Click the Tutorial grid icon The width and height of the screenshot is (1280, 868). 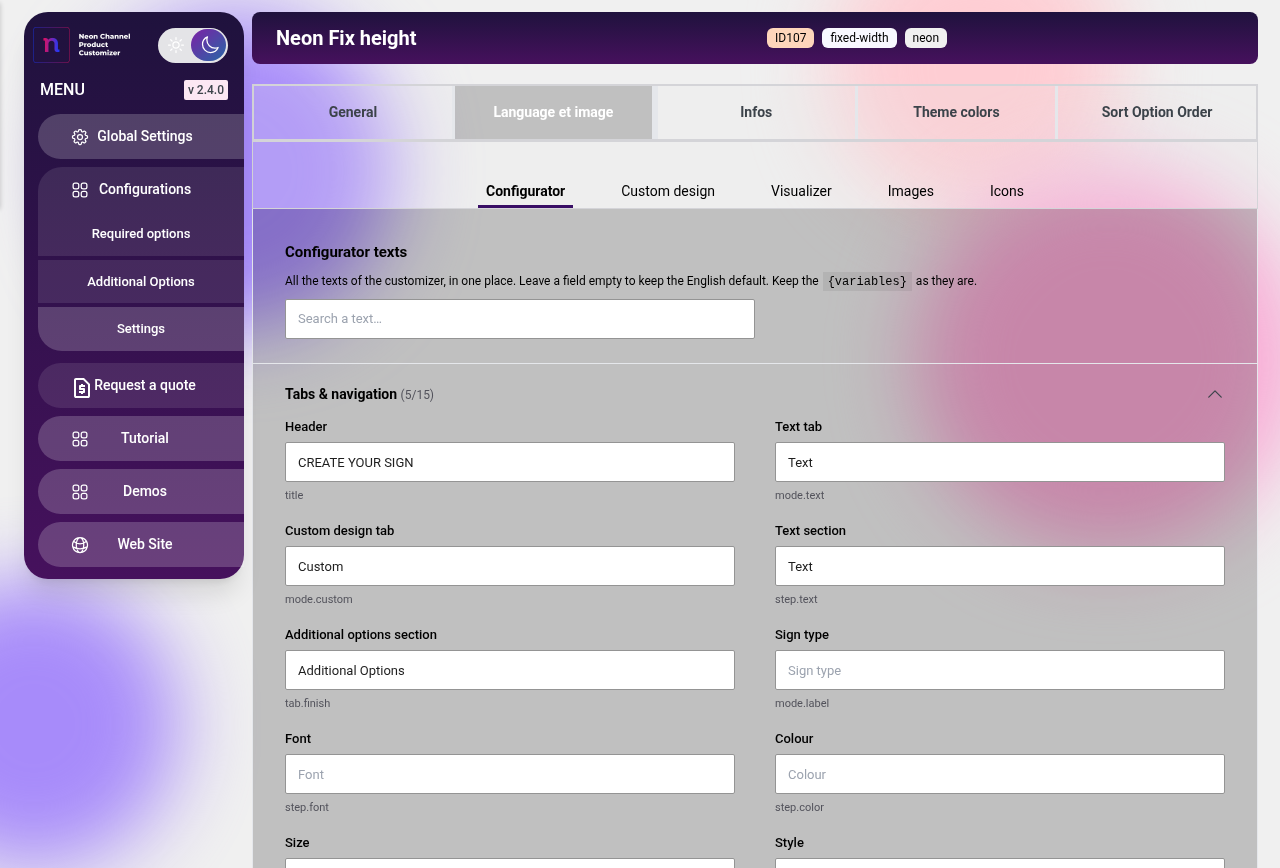pyautogui.click(x=80, y=439)
